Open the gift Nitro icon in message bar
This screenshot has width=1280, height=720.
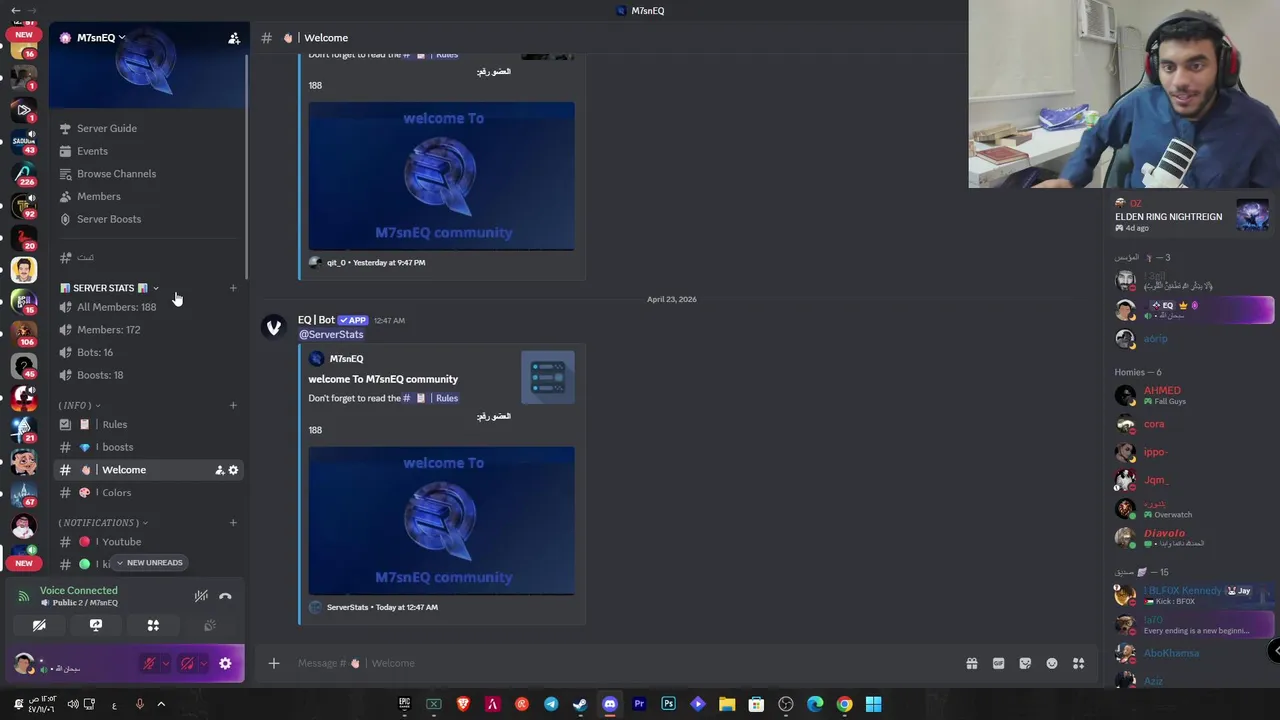pos(971,663)
